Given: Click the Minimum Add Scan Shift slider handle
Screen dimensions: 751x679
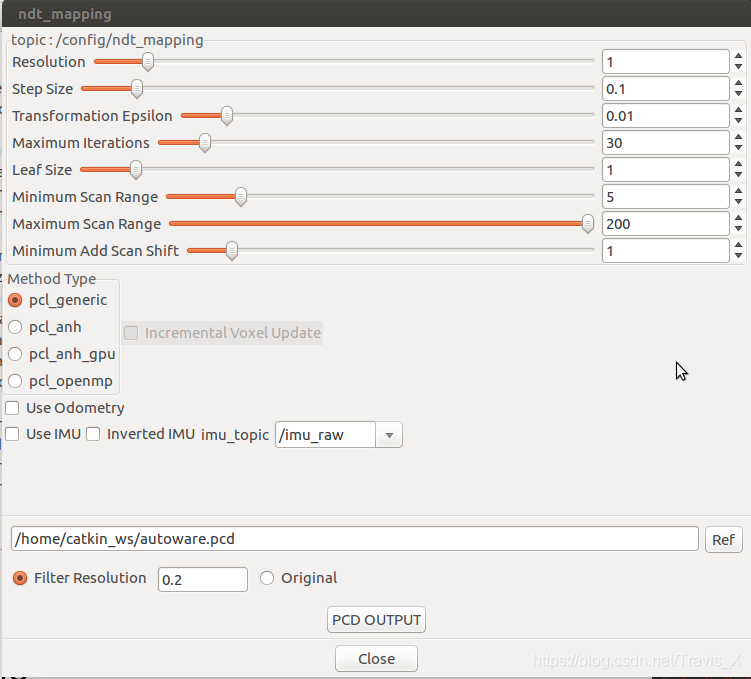Looking at the screenshot, I should click(232, 250).
